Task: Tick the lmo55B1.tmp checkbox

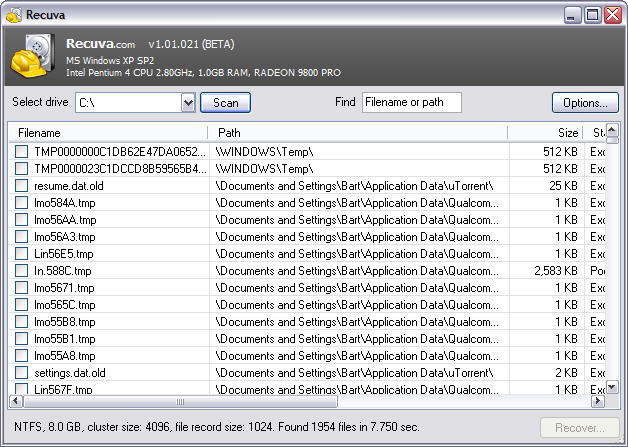Action: [x=22, y=338]
